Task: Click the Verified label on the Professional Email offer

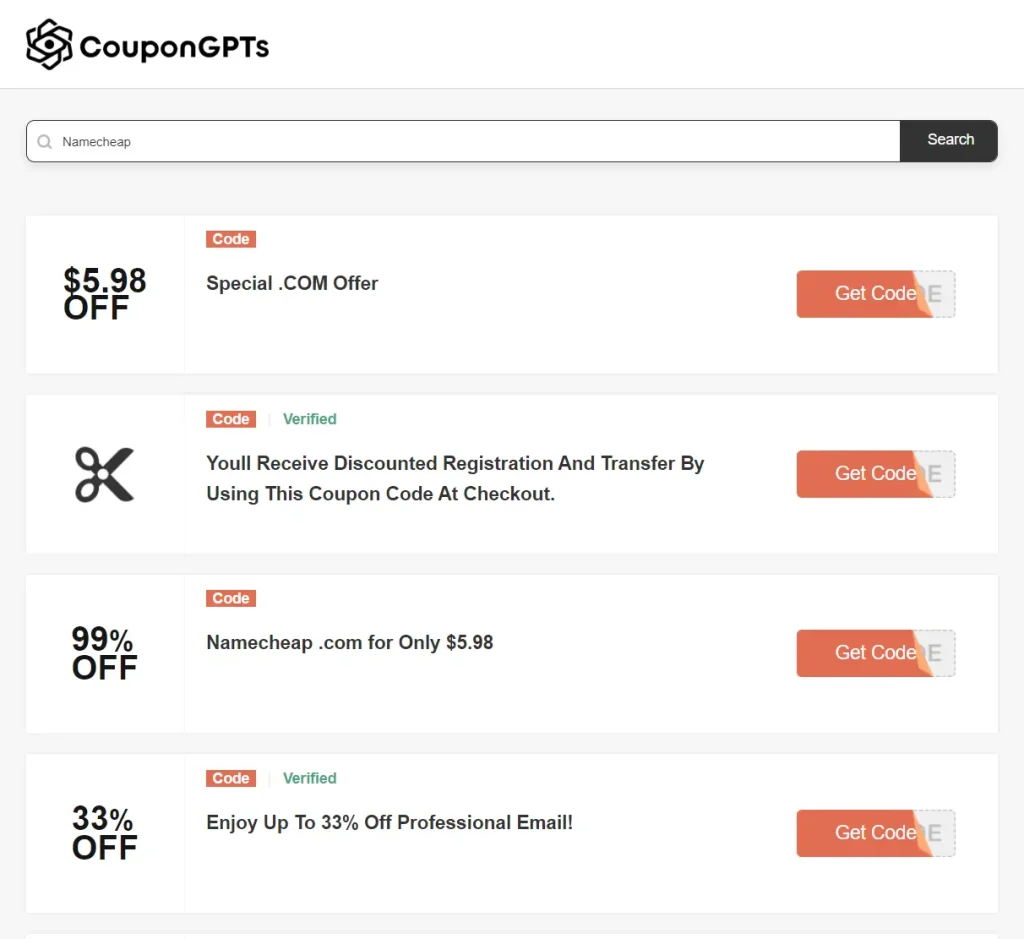Action: point(309,778)
